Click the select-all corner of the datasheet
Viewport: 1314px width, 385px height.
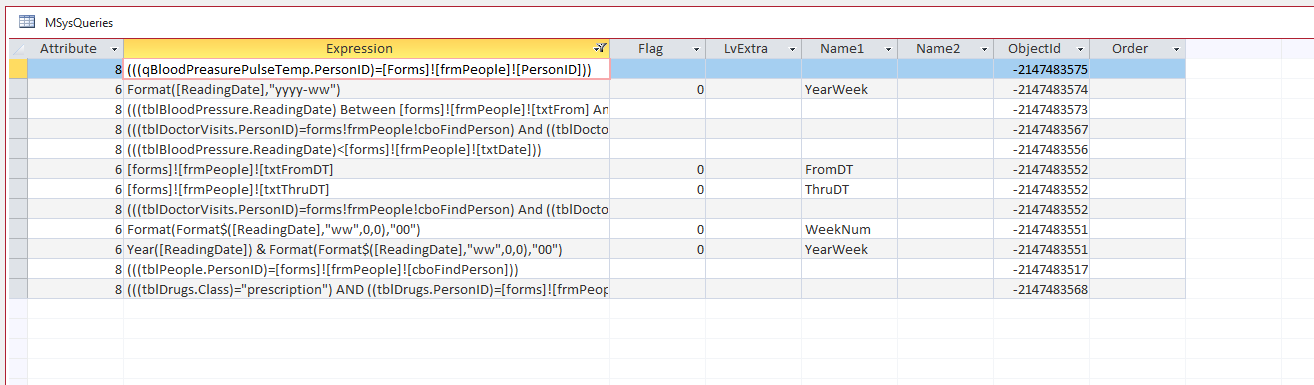(18, 49)
